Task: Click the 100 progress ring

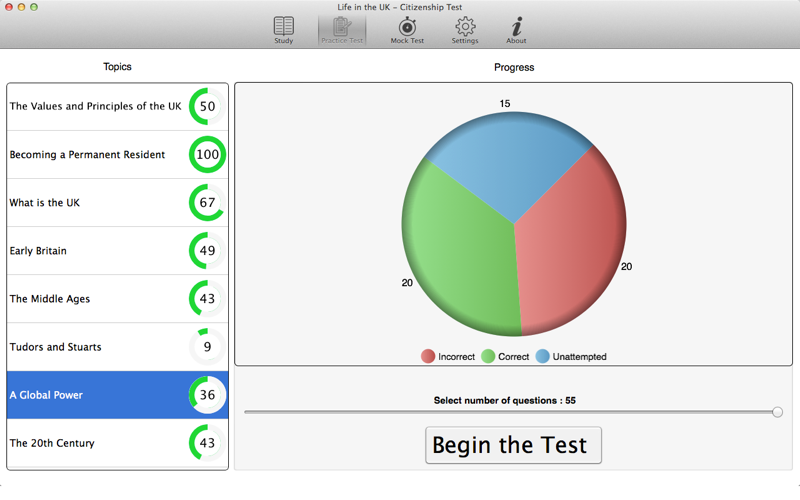Action: pyautogui.click(x=207, y=155)
